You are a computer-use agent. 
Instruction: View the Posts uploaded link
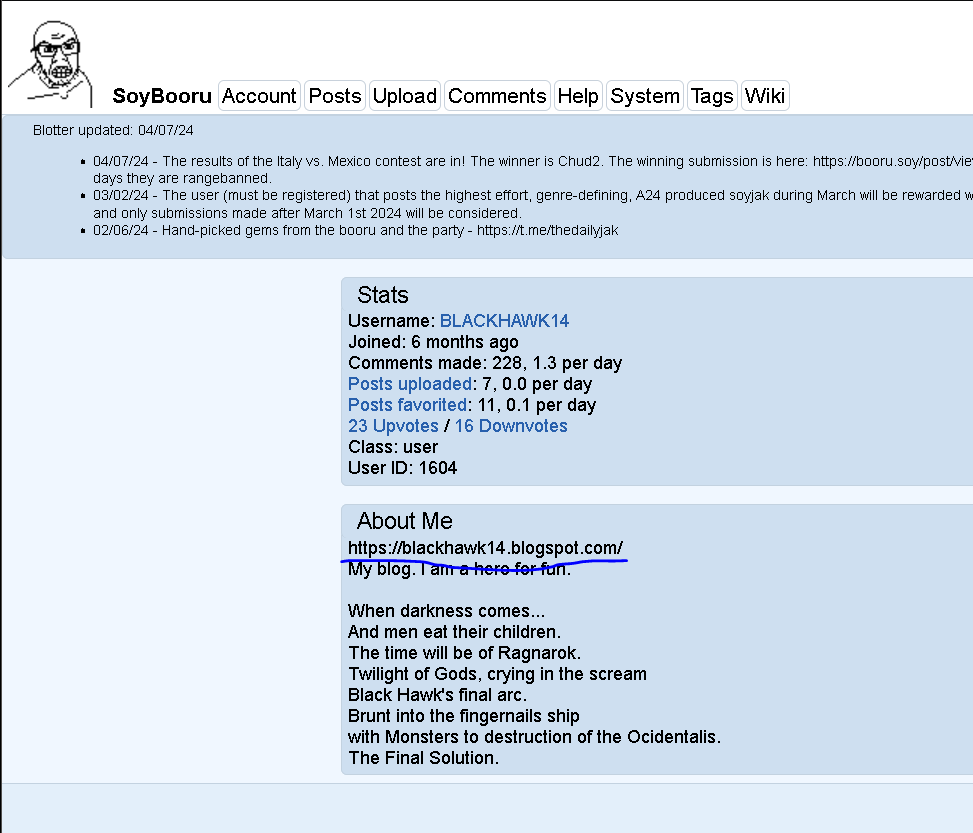click(x=410, y=384)
